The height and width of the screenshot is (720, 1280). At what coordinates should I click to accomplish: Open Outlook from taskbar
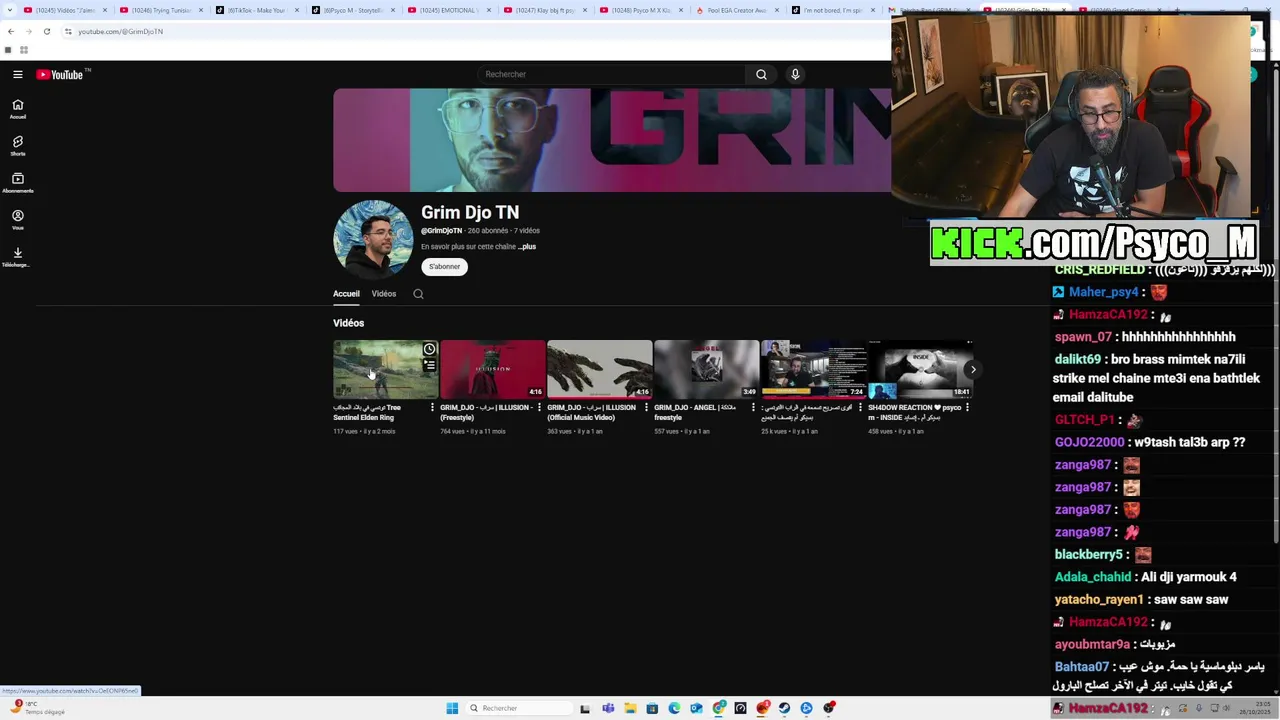[x=696, y=708]
